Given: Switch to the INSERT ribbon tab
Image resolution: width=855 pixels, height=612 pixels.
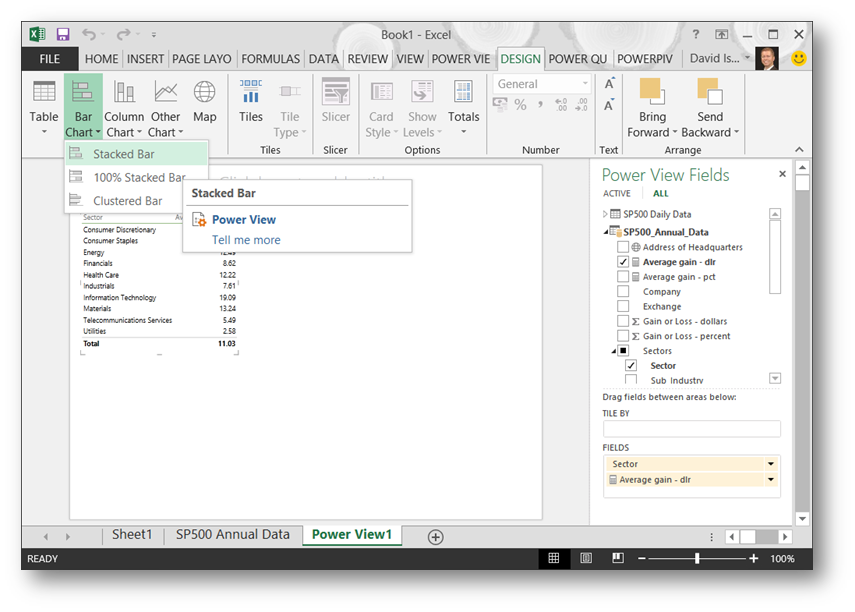Looking at the screenshot, I should pos(145,58).
